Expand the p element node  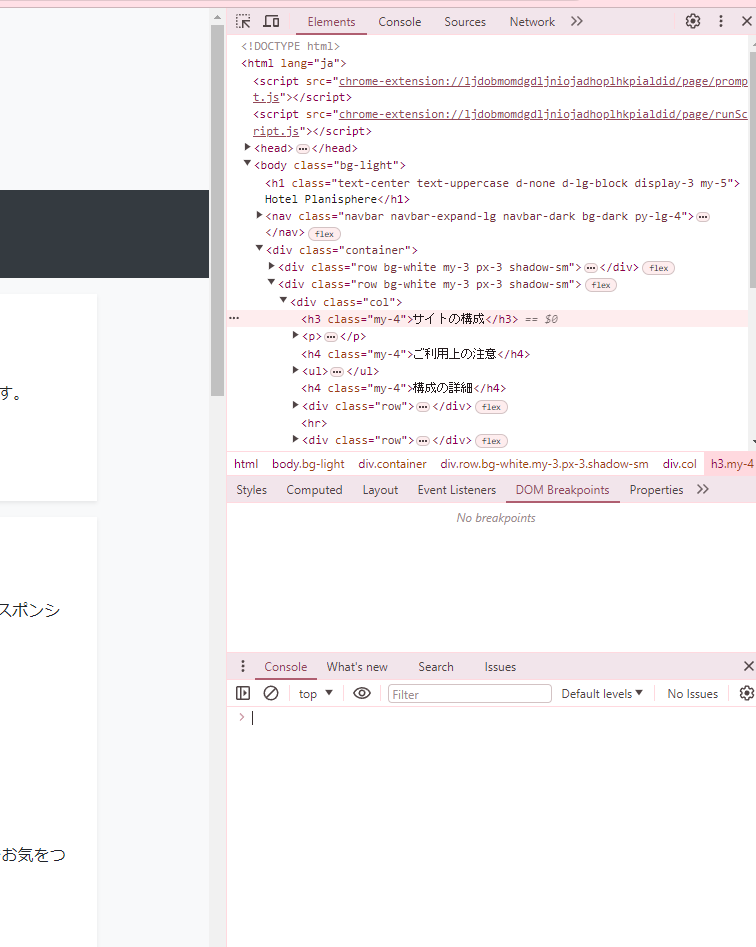coord(295,335)
